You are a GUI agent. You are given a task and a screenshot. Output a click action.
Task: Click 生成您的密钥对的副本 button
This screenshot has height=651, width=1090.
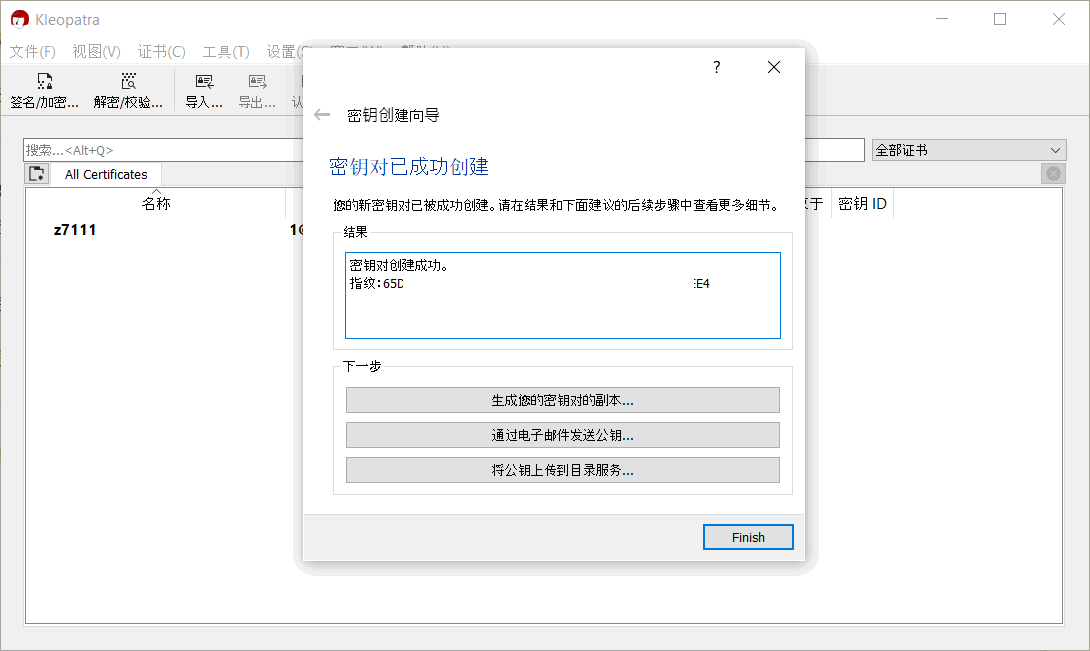(x=562, y=400)
